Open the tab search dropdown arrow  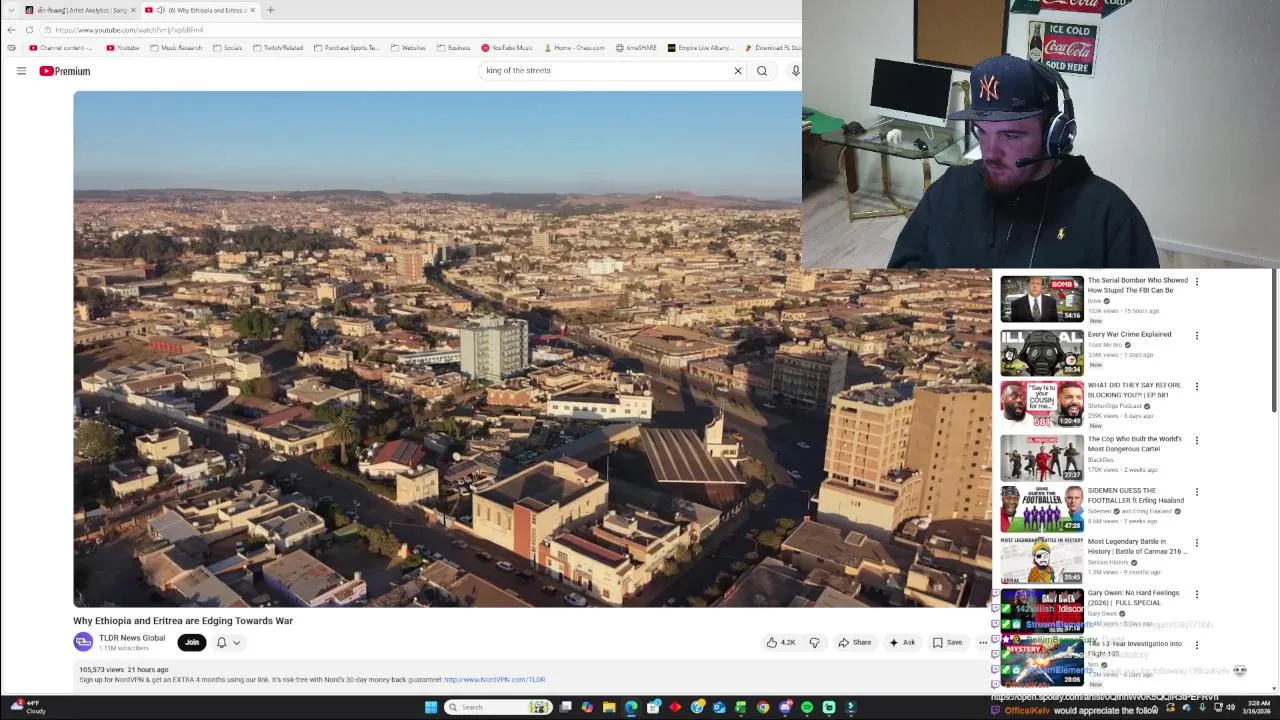point(11,10)
